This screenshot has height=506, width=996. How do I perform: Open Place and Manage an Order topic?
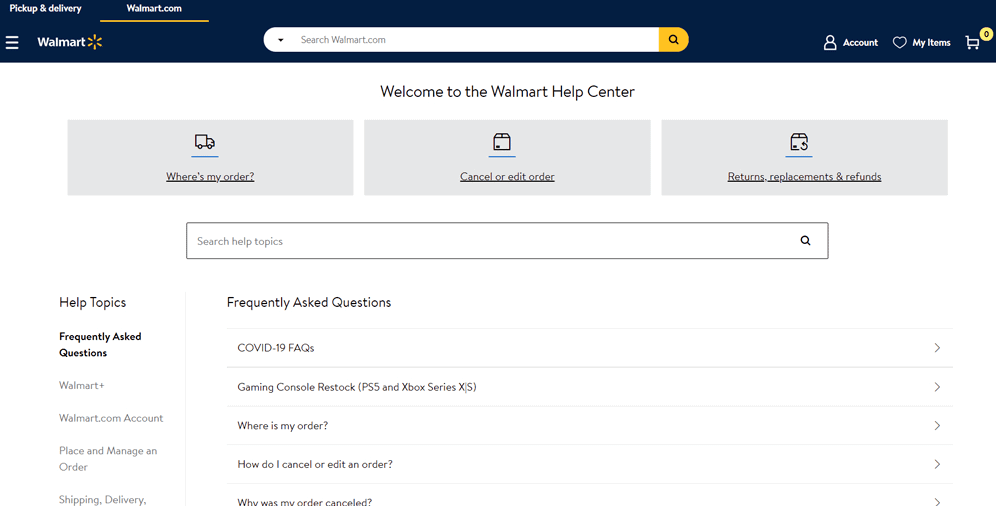(x=108, y=458)
